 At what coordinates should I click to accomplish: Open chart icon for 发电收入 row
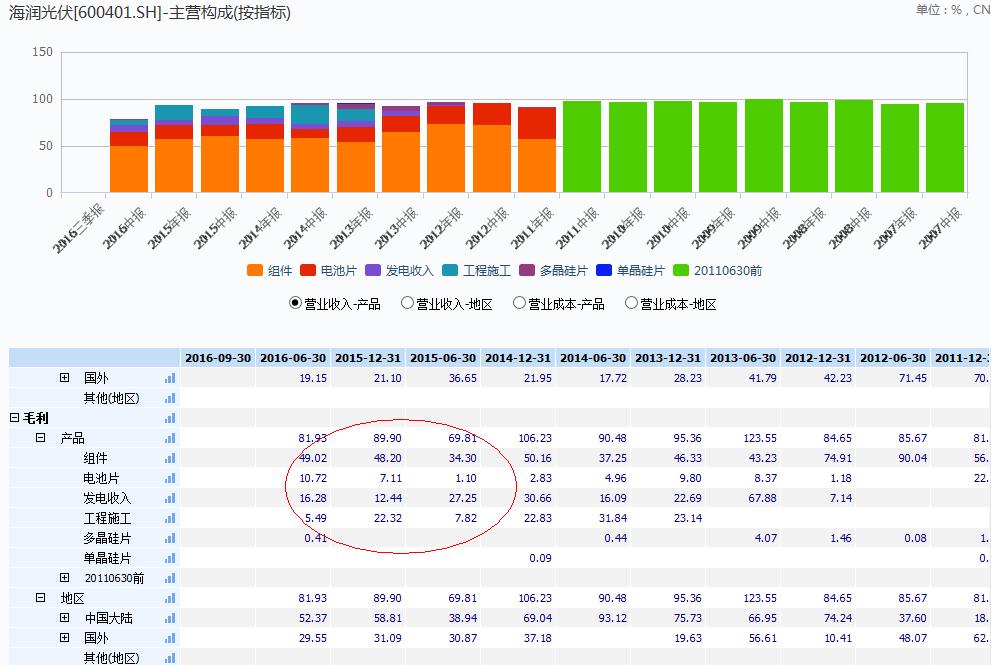170,498
